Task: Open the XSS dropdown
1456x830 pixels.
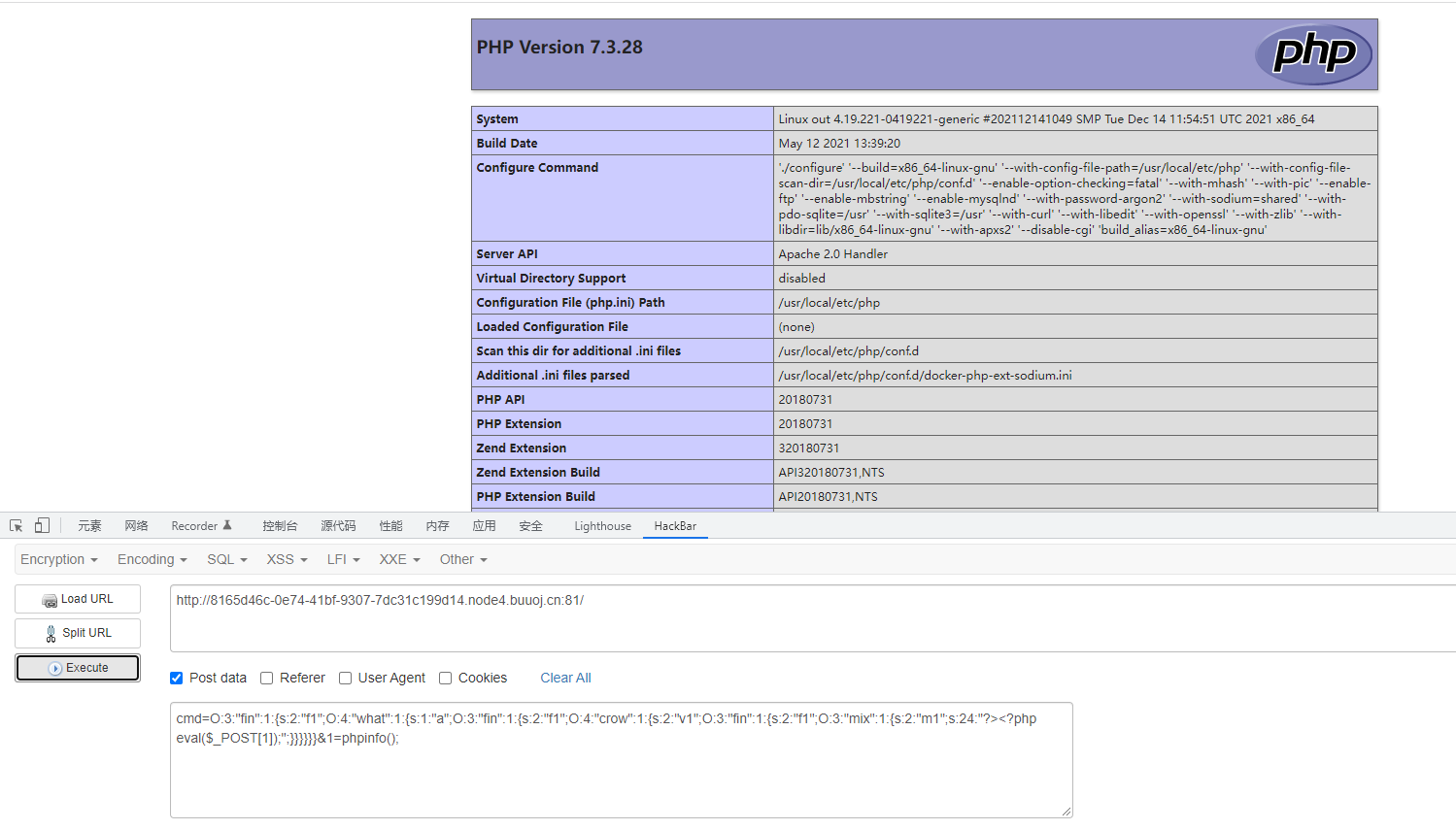Action: 287,559
